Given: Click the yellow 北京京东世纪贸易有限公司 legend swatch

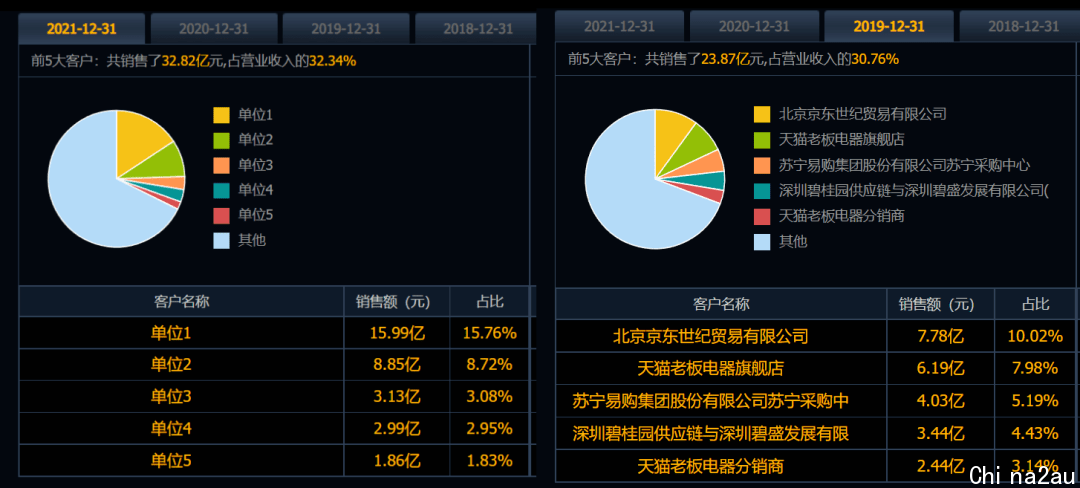Looking at the screenshot, I should click(762, 114).
